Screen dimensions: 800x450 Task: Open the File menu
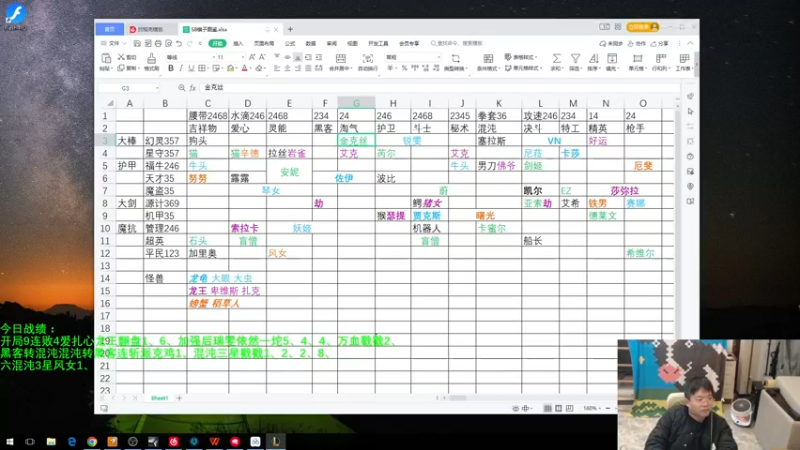click(113, 43)
